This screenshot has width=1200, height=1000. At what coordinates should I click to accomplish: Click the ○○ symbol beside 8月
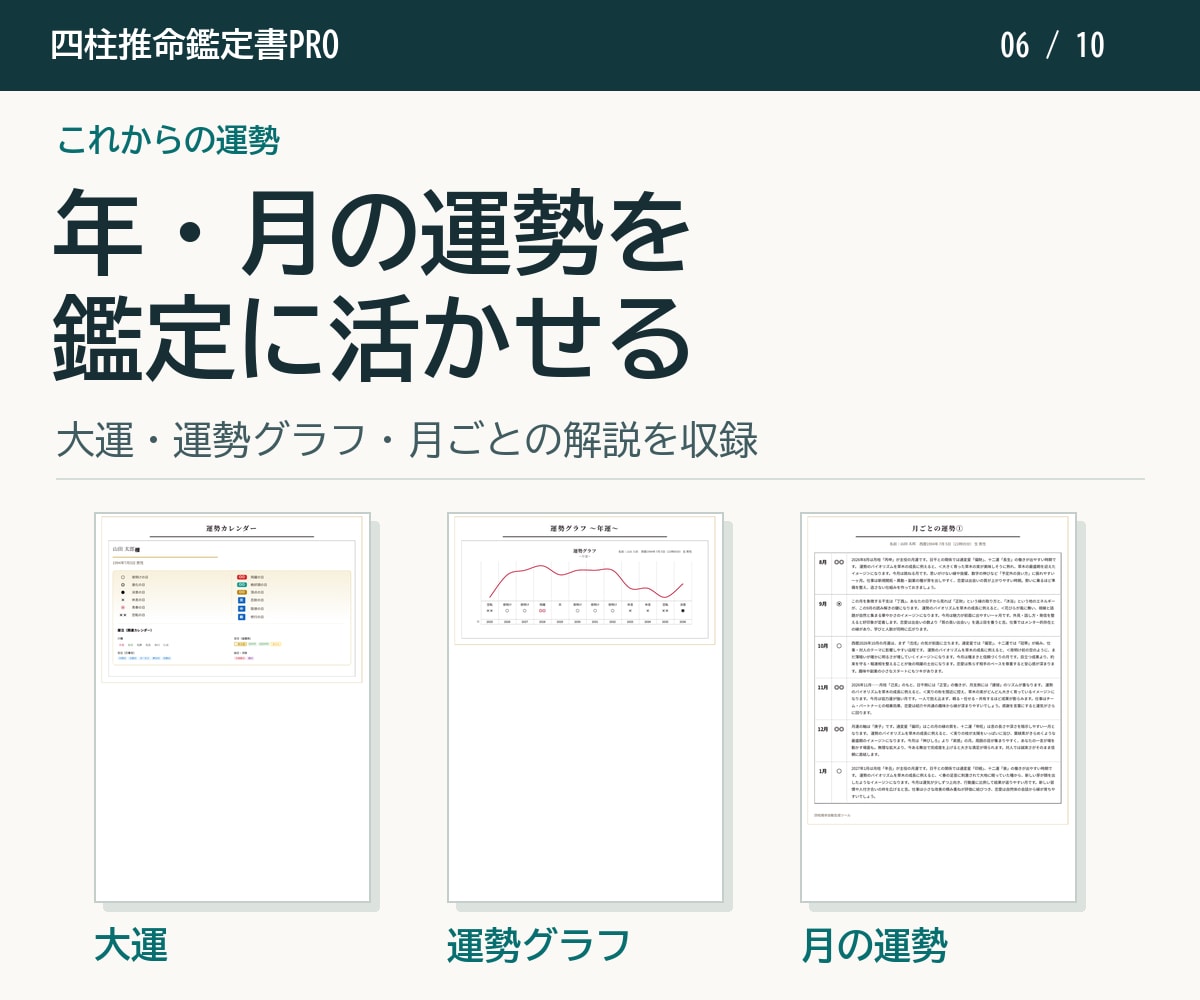tap(839, 562)
